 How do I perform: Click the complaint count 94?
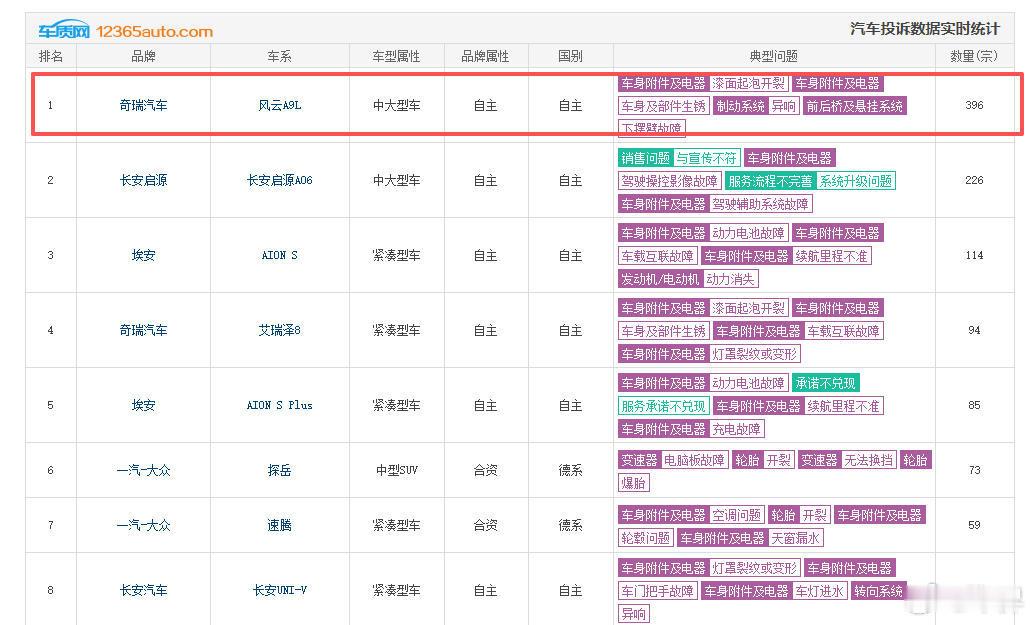[x=974, y=330]
